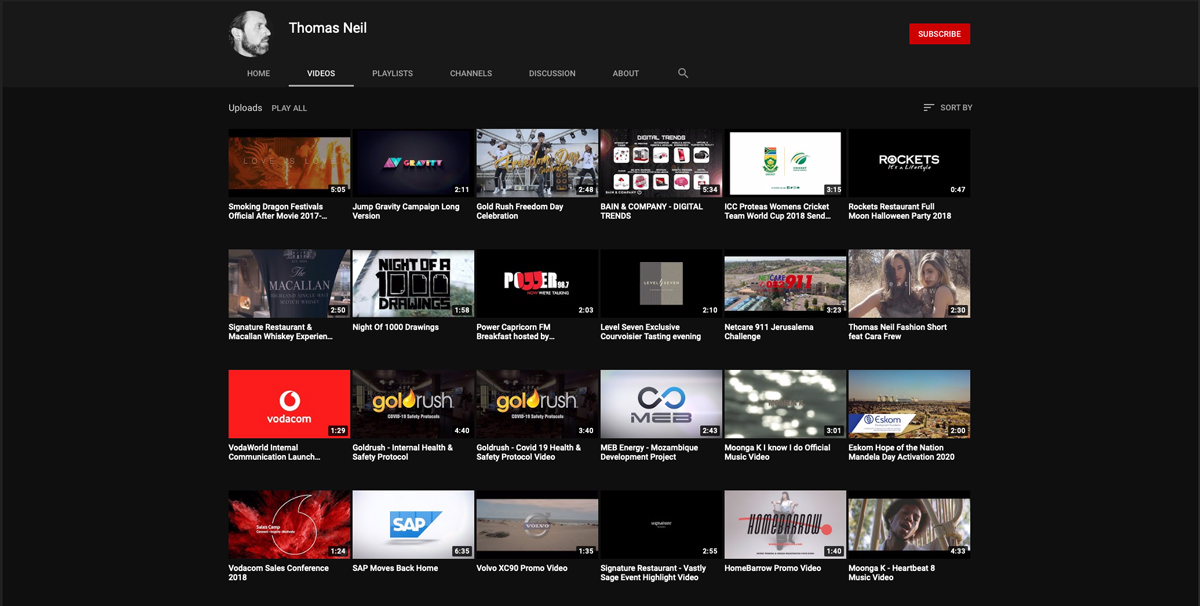The height and width of the screenshot is (606, 1200).
Task: Open the Sort By dropdown
Action: click(947, 108)
